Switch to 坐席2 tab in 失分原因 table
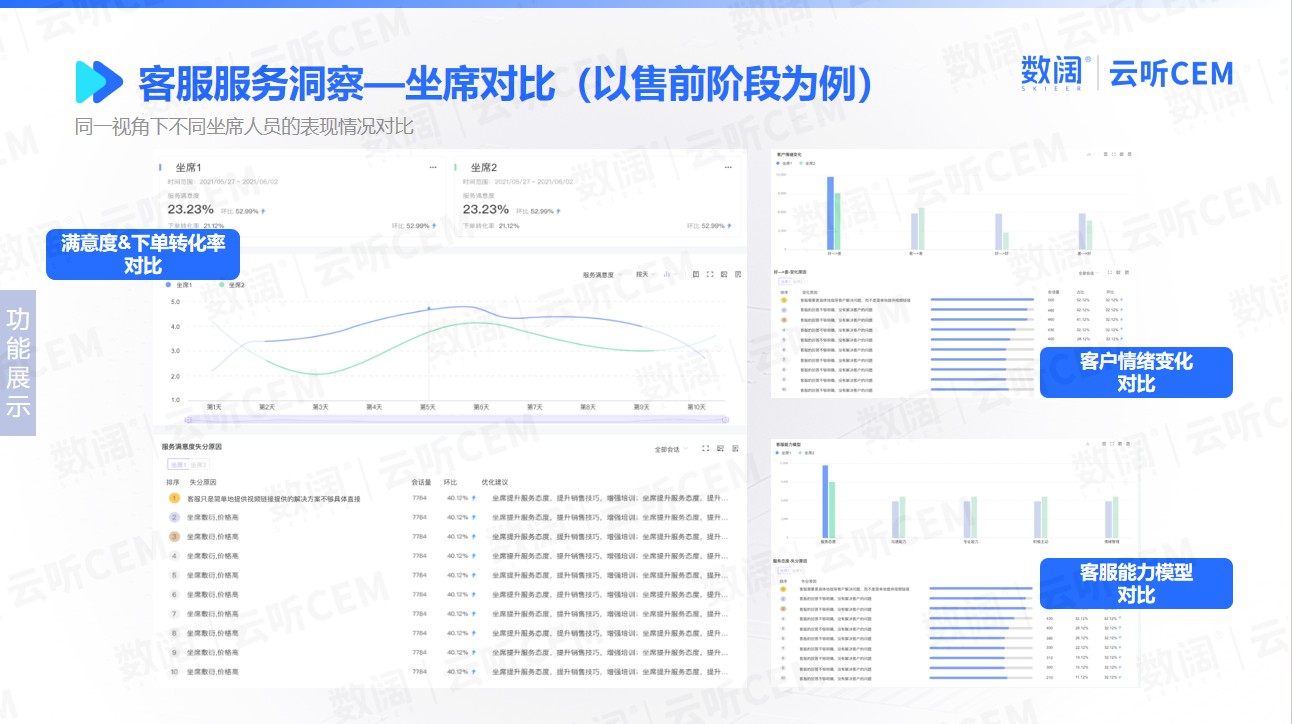Screen dimensions: 1292x724 point(200,465)
